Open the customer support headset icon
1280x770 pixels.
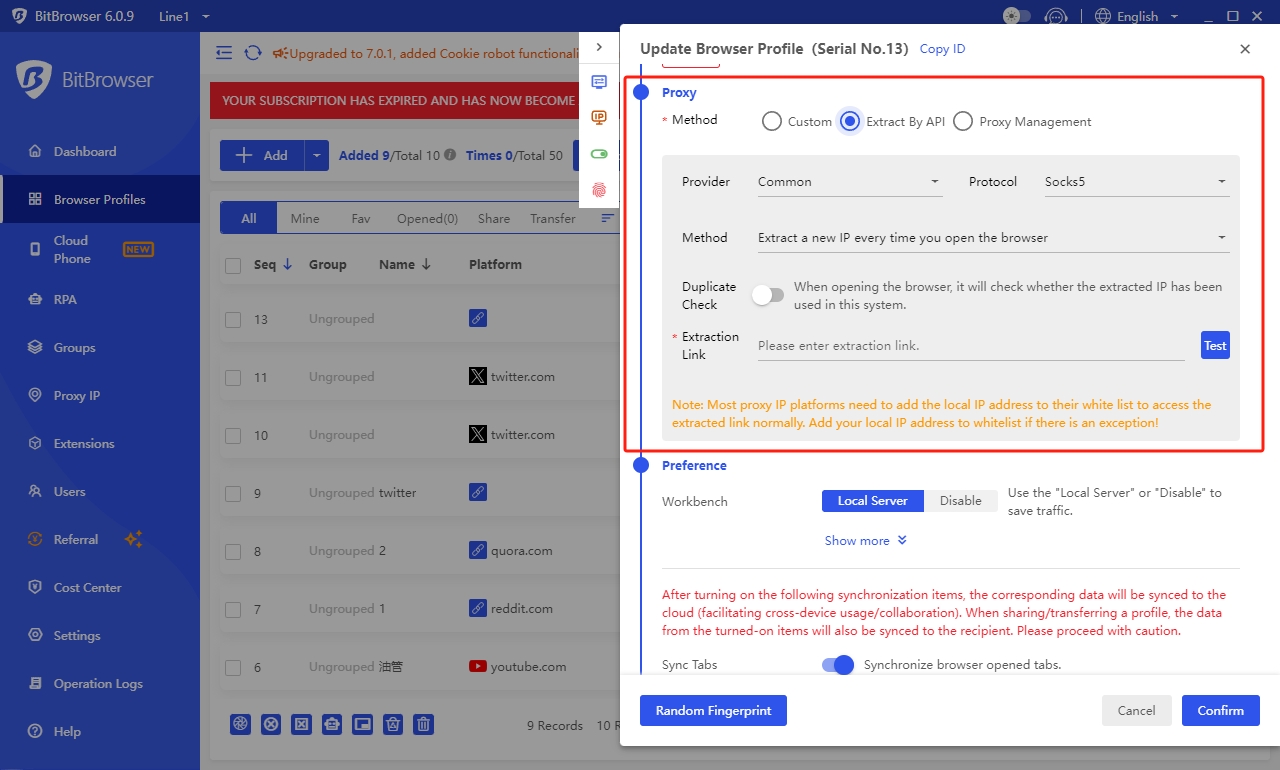pyautogui.click(x=1055, y=16)
